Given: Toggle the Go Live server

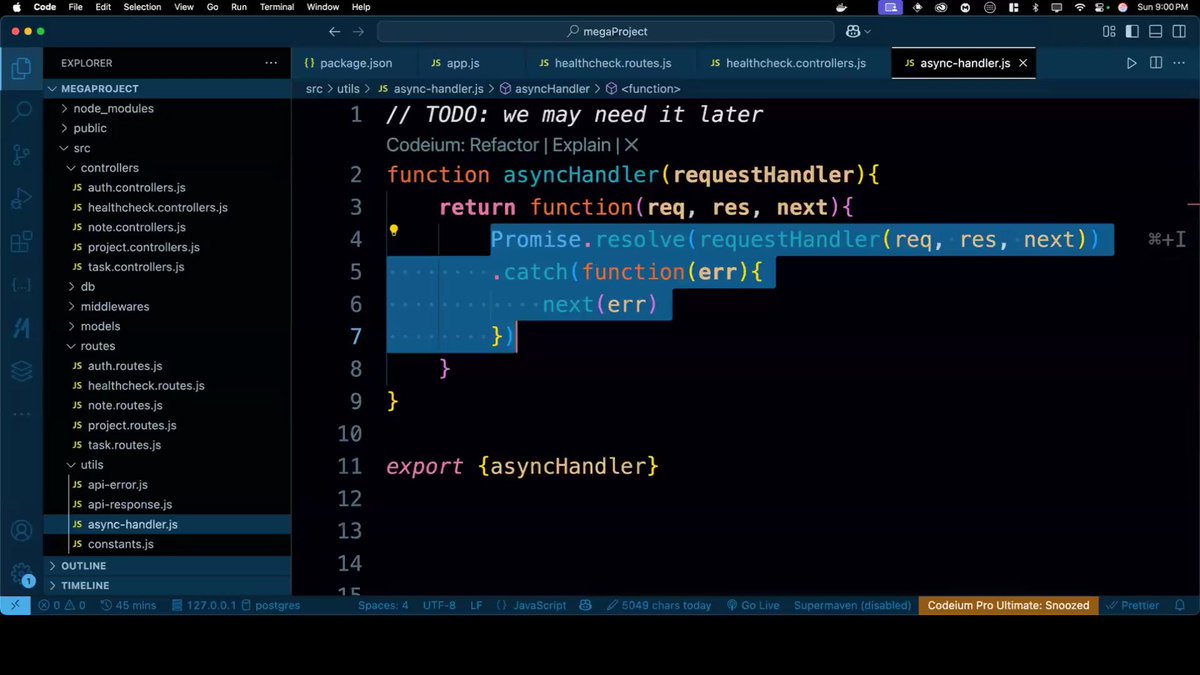Looking at the screenshot, I should (753, 605).
